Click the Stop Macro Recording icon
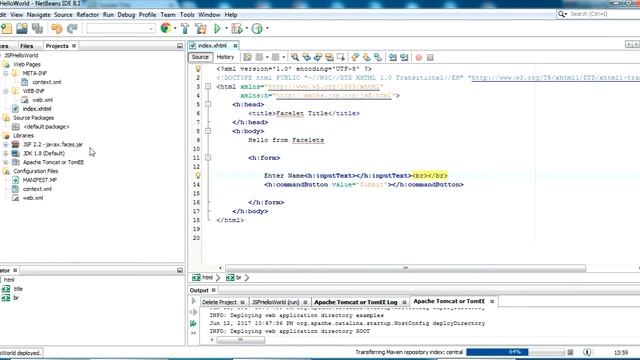 tap(430, 58)
